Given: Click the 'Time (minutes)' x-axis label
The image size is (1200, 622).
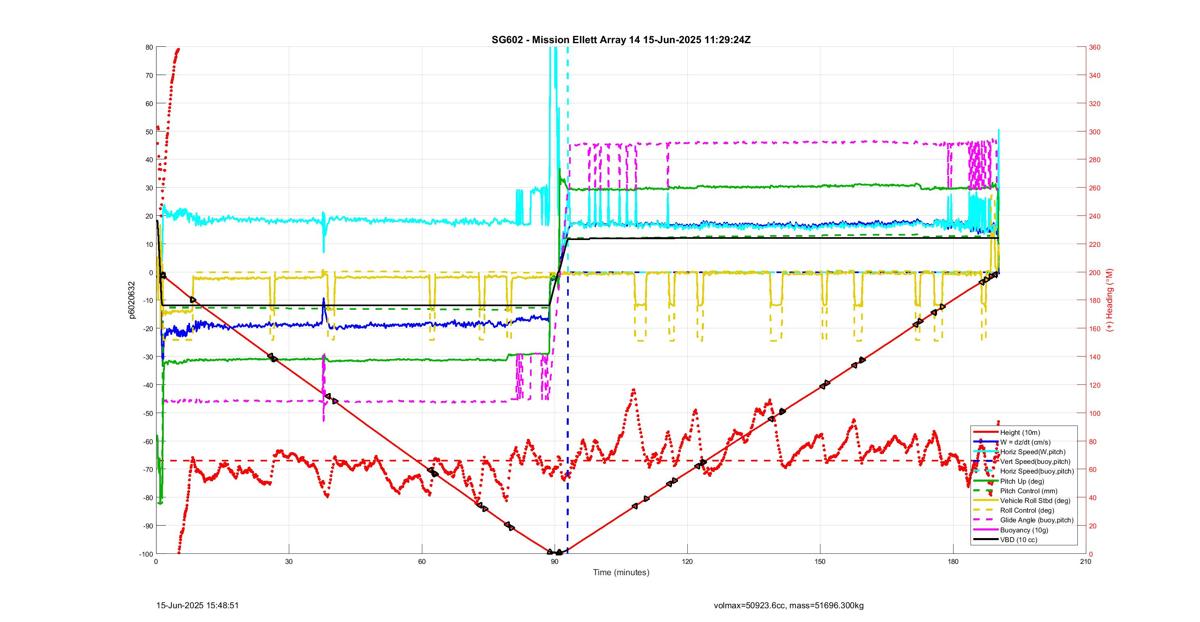Looking at the screenshot, I should (621, 573).
